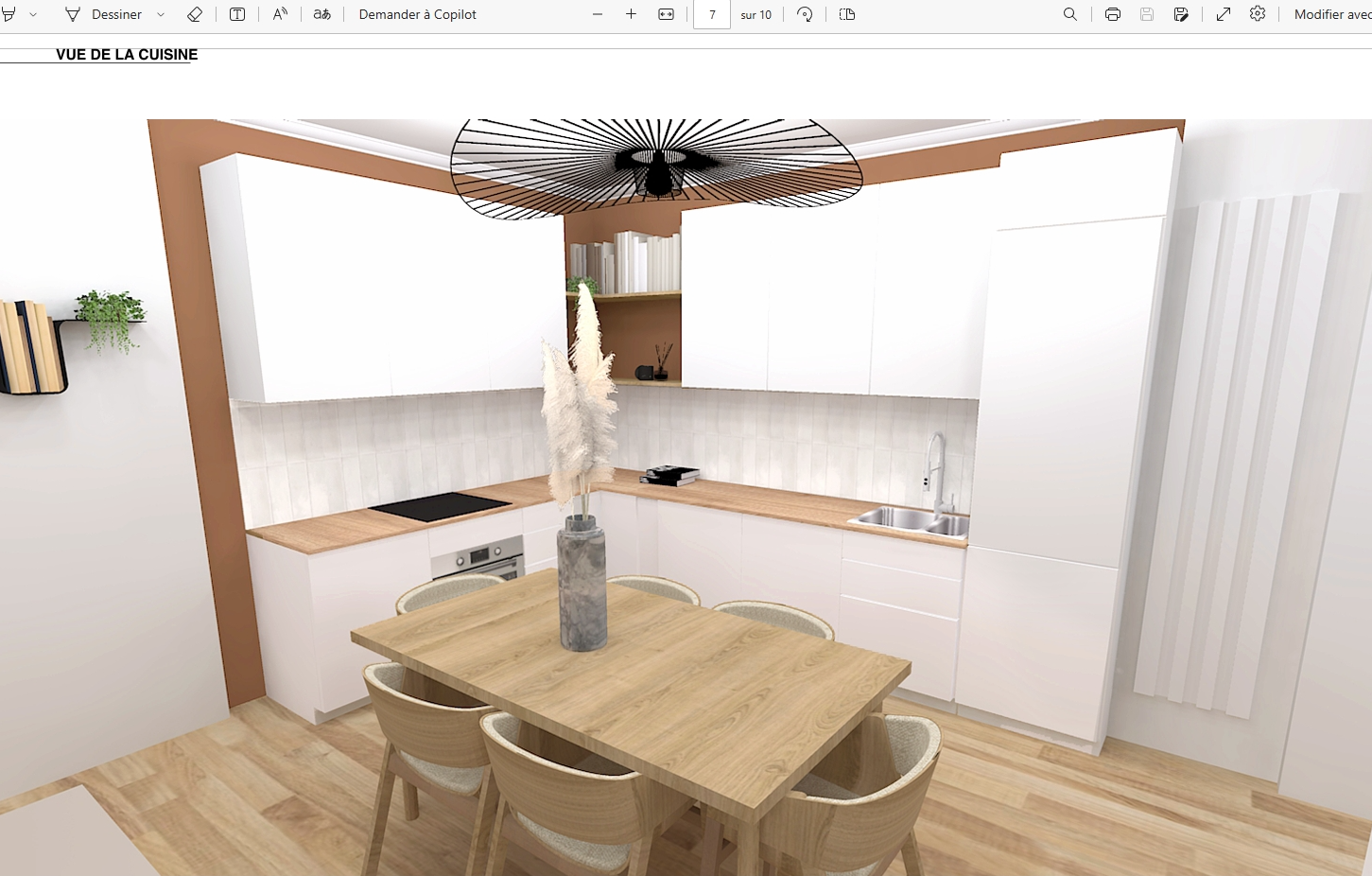Open the translate document icon
1372x876 pixels.
click(x=322, y=14)
